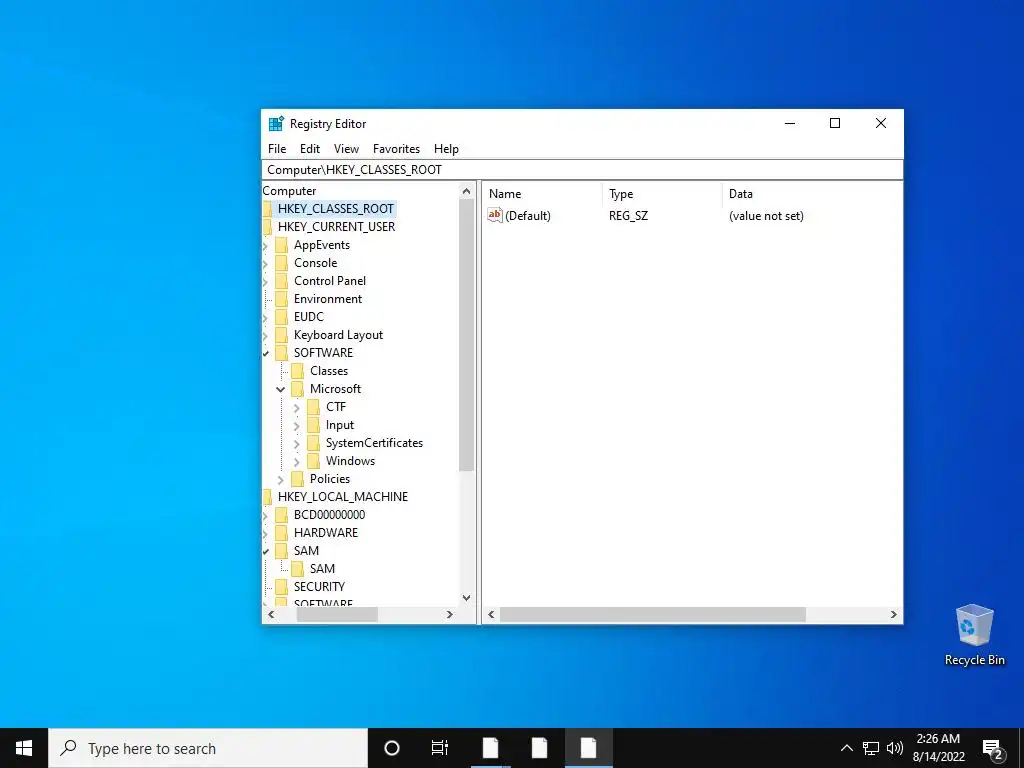Collapse the Microsoft key
The width and height of the screenshot is (1024, 768).
click(281, 389)
